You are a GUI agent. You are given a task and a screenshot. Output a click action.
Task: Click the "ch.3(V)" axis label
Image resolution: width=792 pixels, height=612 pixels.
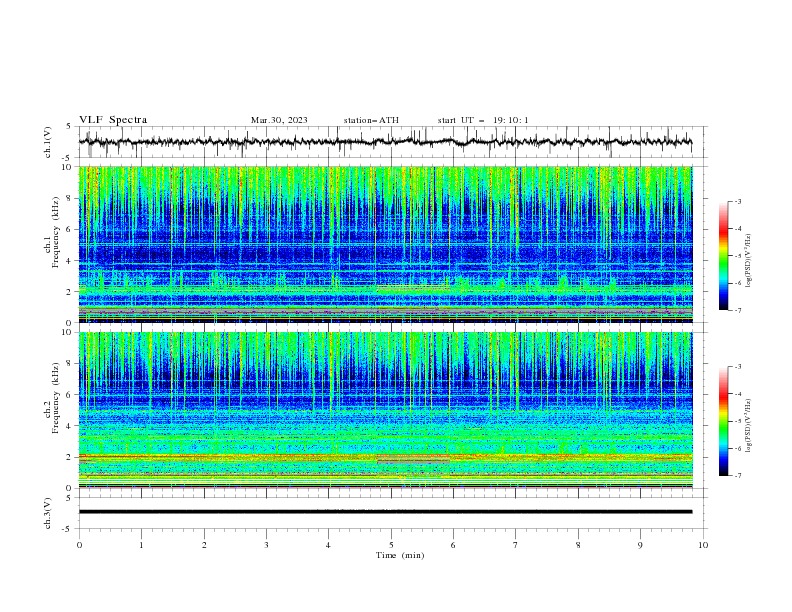click(48, 513)
